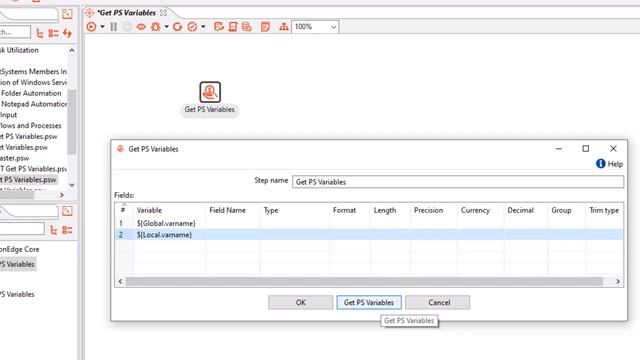Click maximize icon of upper left panel
Image resolution: width=640 pixels, height=360 pixels.
coord(67,14)
